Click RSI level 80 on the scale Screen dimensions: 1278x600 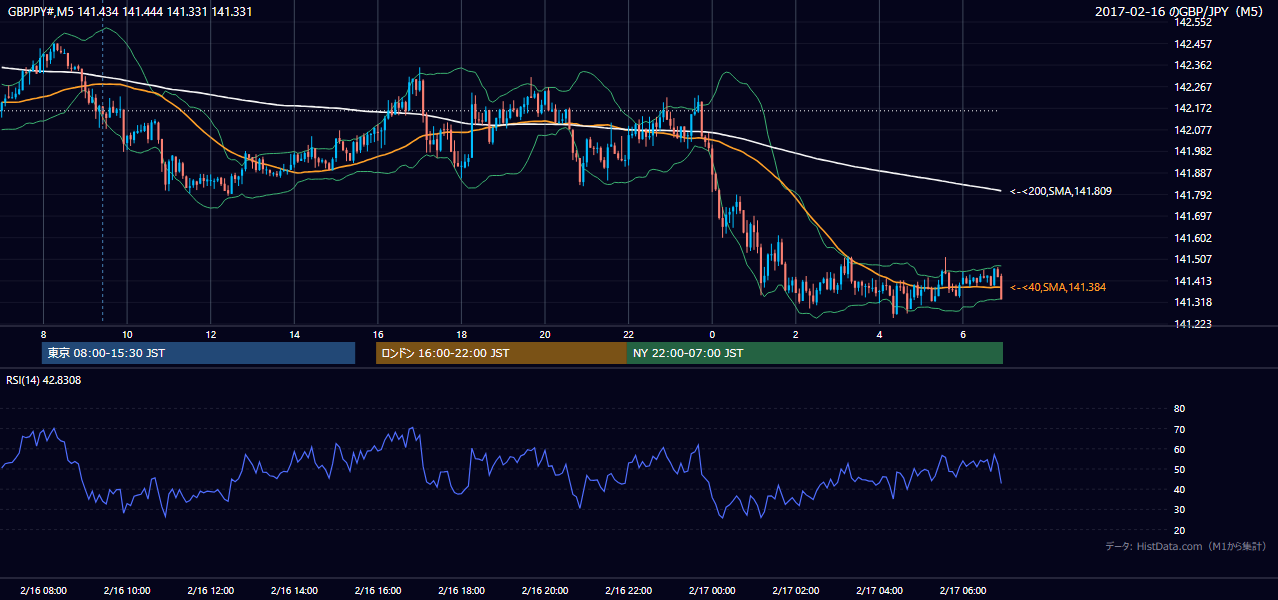pos(1179,409)
